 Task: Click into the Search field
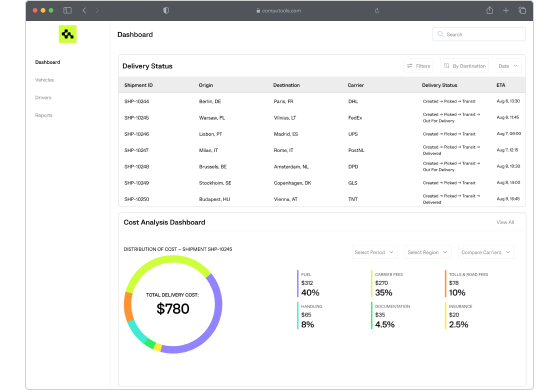pos(479,34)
